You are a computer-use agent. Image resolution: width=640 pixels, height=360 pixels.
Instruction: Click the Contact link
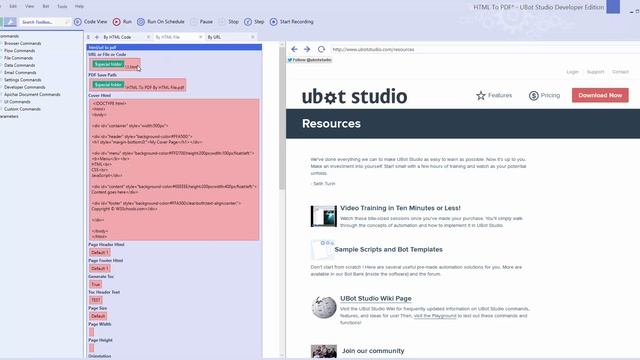tap(620, 72)
